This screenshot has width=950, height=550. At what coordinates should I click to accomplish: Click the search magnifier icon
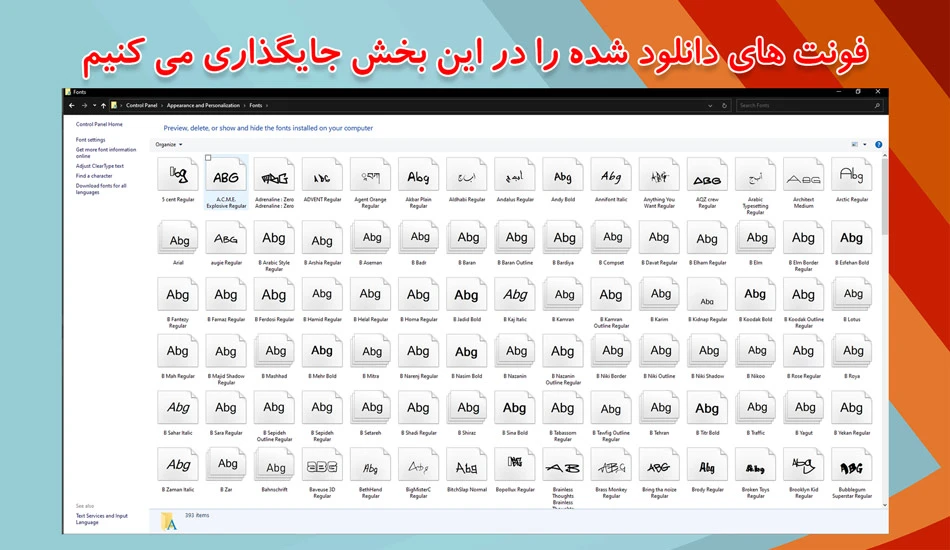[877, 105]
